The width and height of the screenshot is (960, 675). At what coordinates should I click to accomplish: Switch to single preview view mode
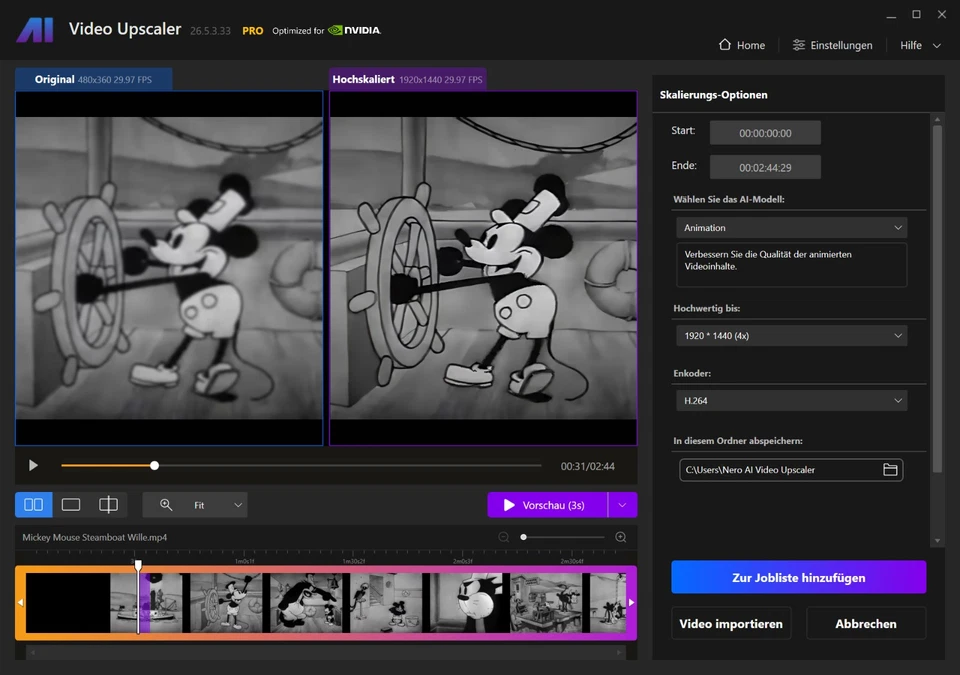click(x=70, y=504)
